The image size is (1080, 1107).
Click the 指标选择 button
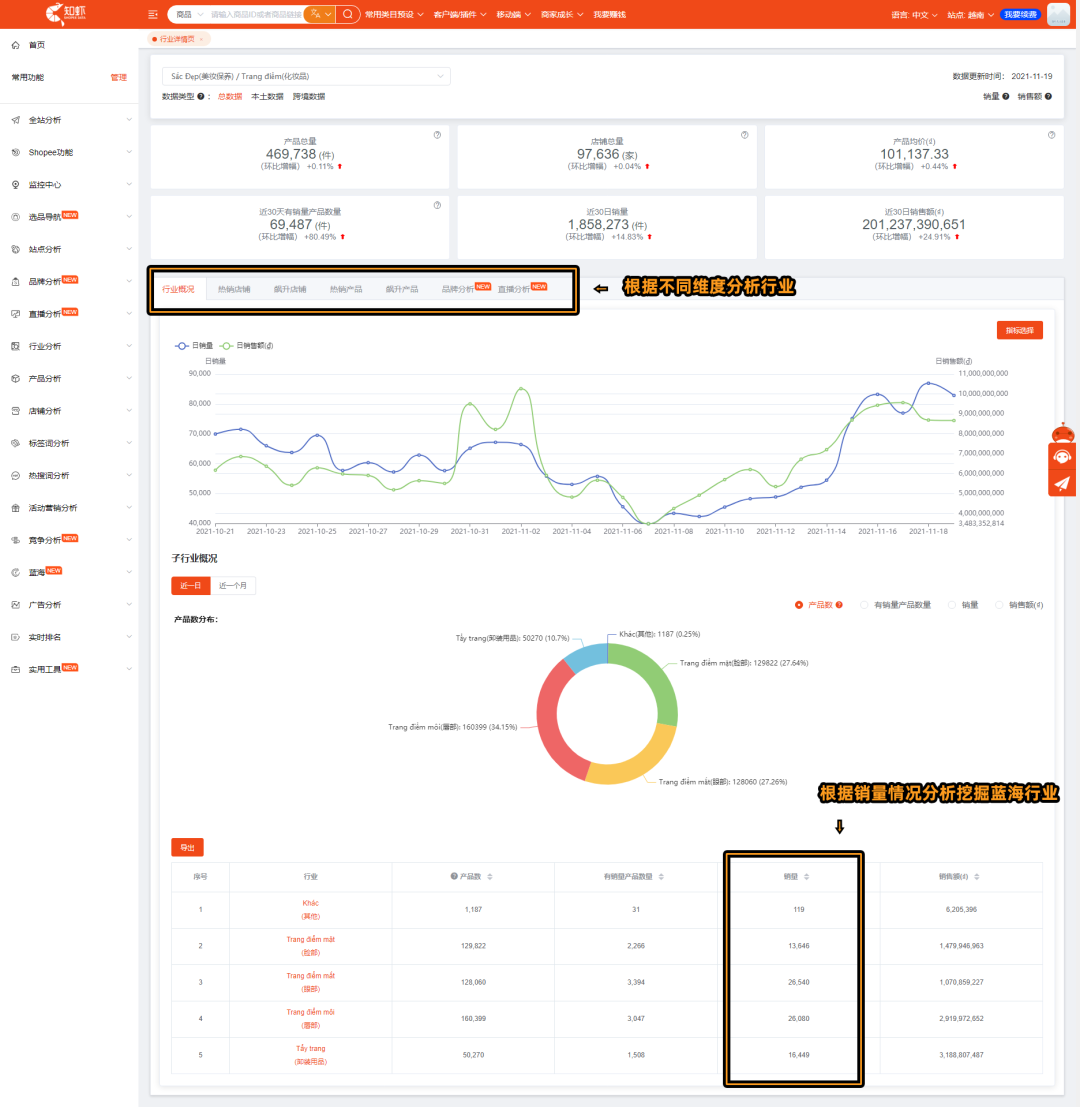[1019, 330]
